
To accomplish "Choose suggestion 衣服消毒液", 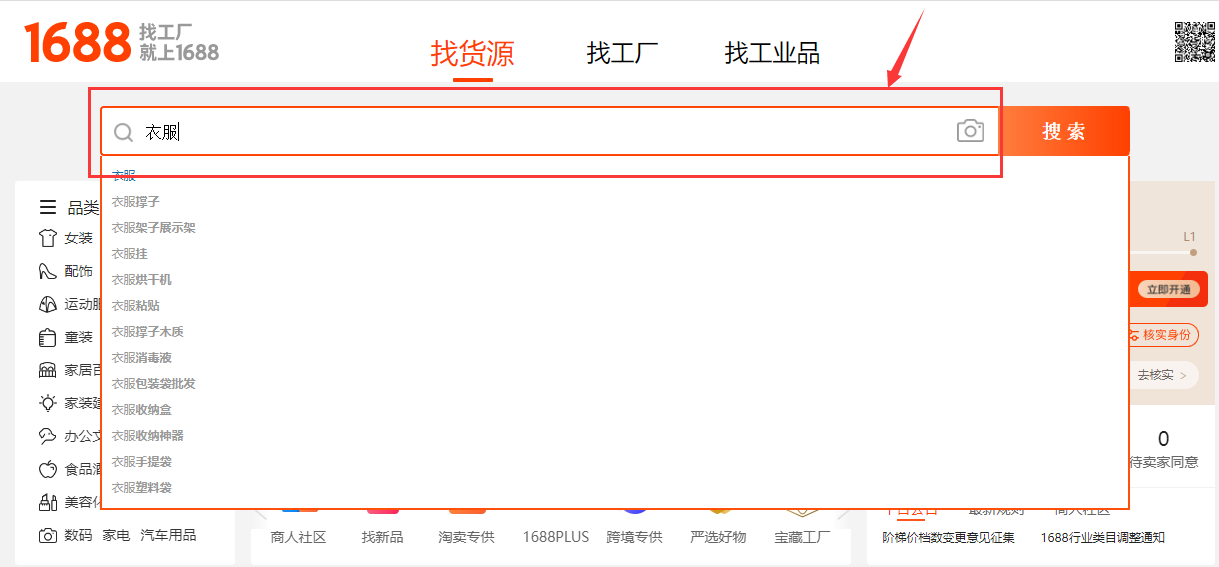I will [x=141, y=357].
